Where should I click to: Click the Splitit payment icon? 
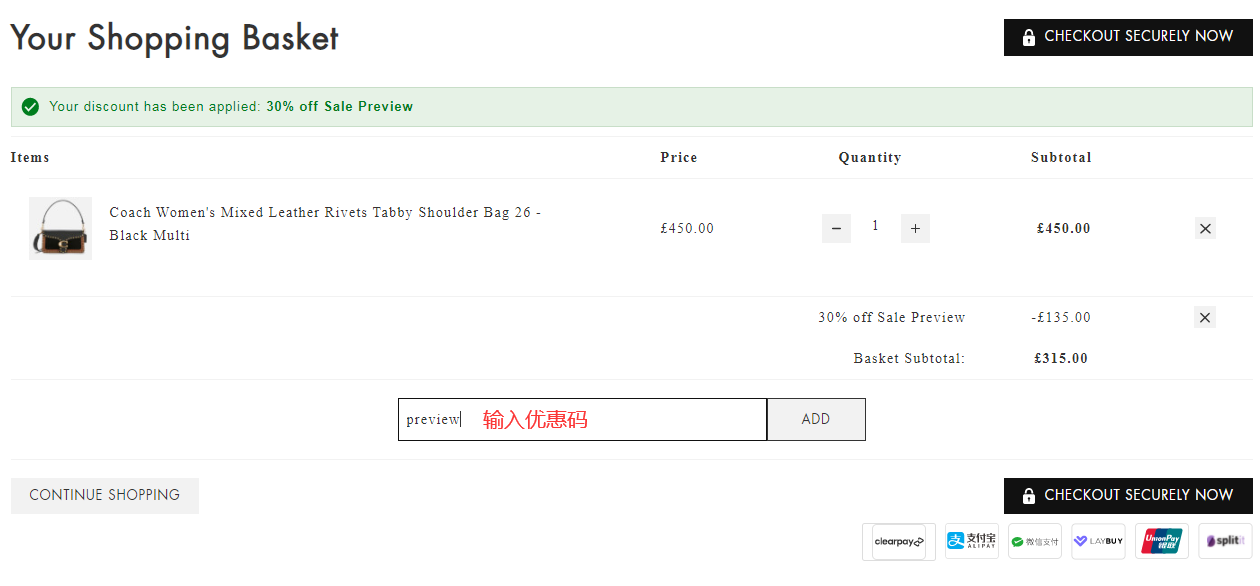[1225, 541]
